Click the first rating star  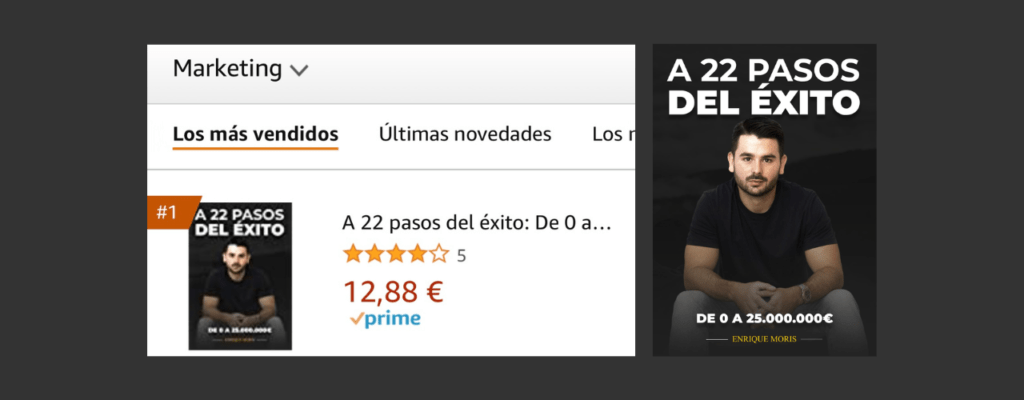[x=353, y=254]
